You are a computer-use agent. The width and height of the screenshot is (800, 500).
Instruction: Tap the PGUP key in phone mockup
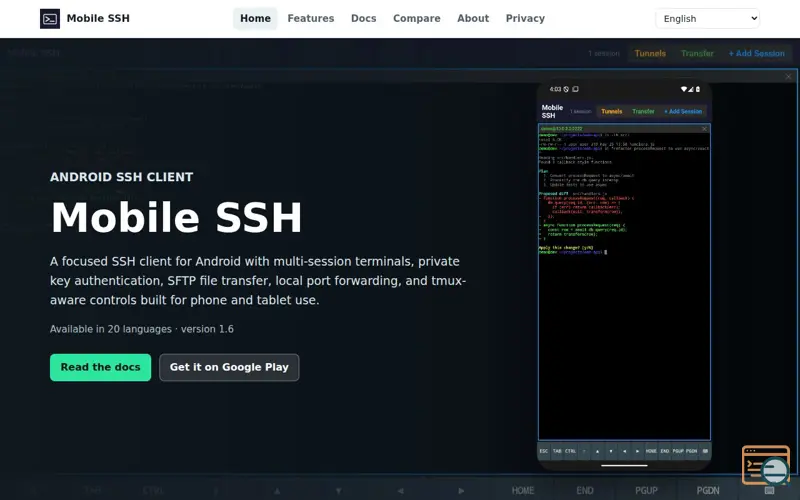(x=678, y=451)
